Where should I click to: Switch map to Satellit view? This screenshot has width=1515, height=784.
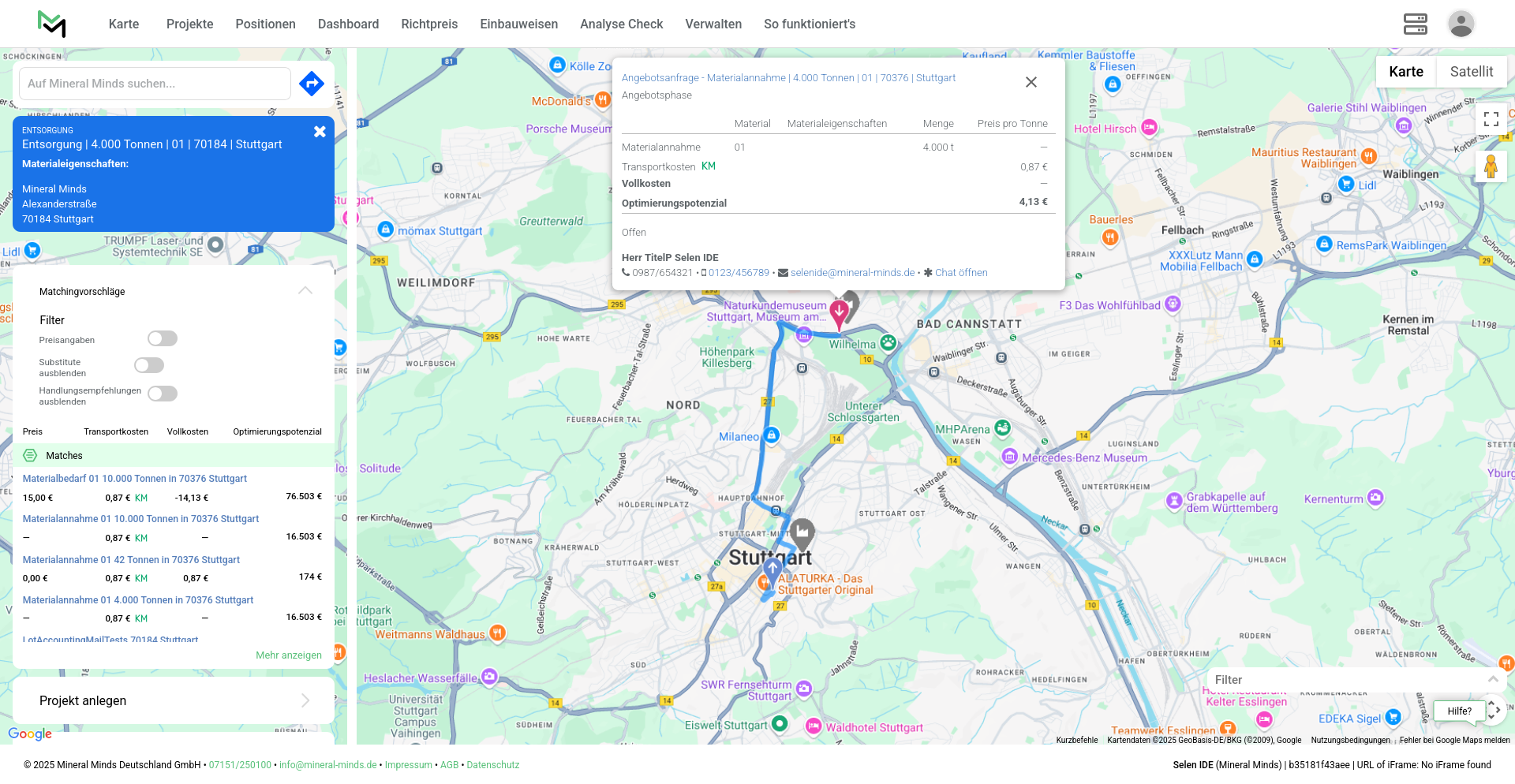pyautogui.click(x=1471, y=72)
